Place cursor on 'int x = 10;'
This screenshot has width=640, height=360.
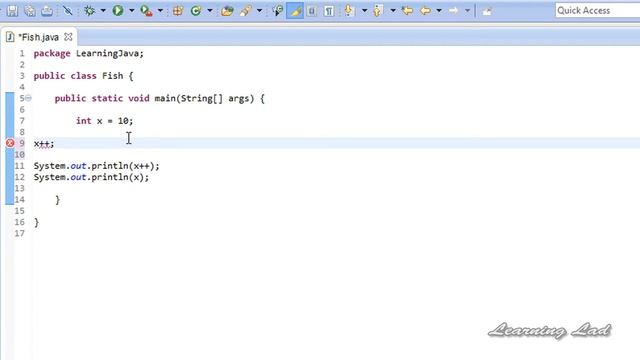click(104, 121)
